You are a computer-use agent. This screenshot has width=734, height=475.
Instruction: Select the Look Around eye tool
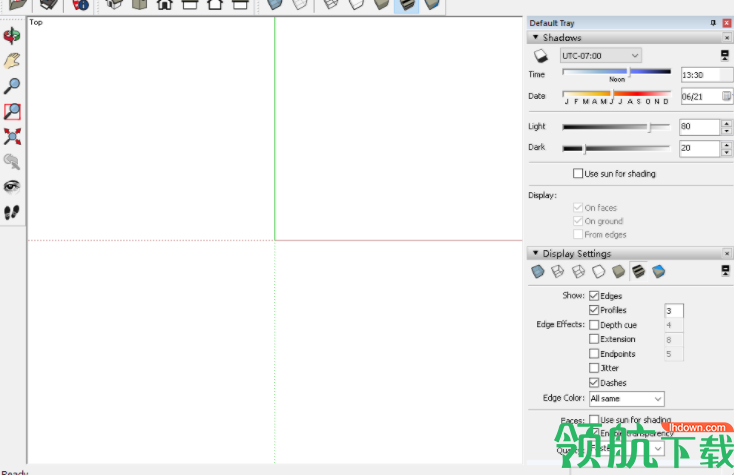pos(12,187)
